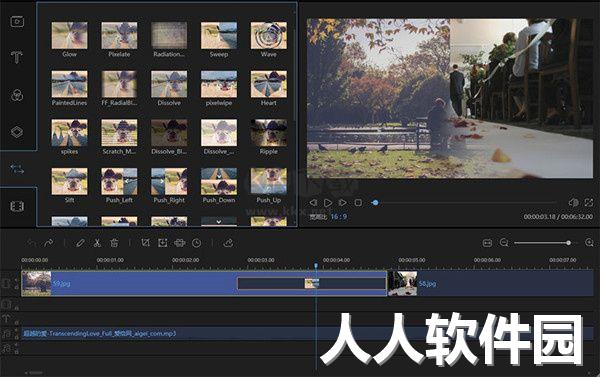The width and height of the screenshot is (600, 377).
Task: Select the Wave transition
Action: click(x=268, y=36)
